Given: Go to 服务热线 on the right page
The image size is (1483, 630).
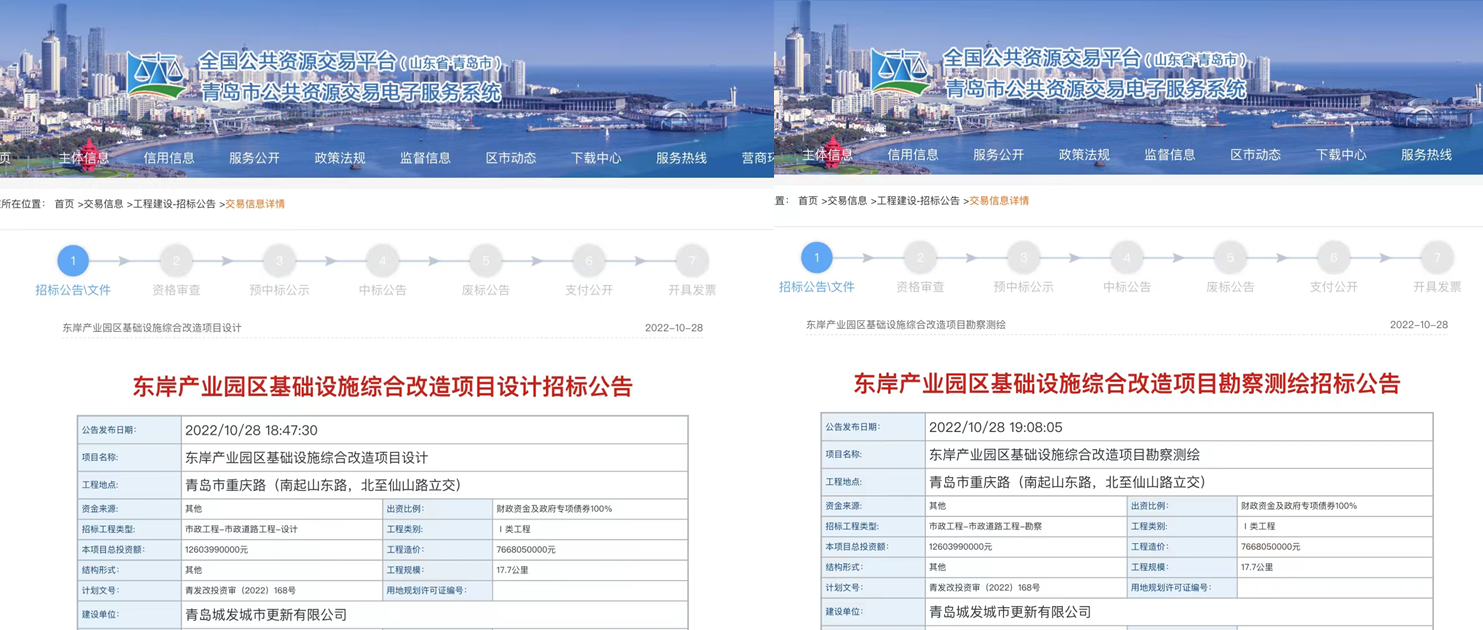Looking at the screenshot, I should 1426,155.
